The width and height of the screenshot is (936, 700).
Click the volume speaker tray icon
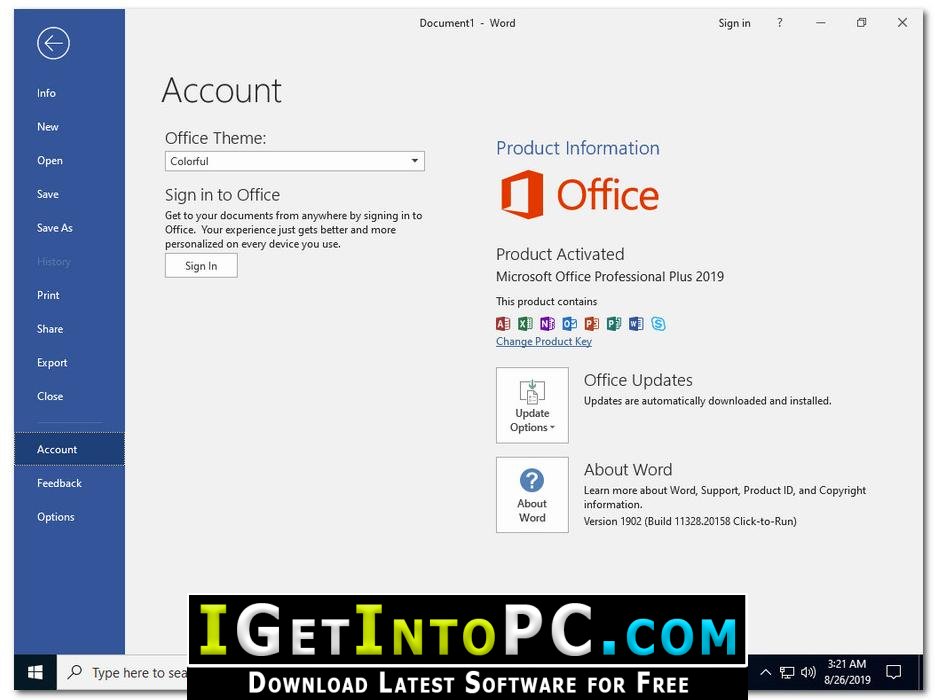tap(808, 673)
